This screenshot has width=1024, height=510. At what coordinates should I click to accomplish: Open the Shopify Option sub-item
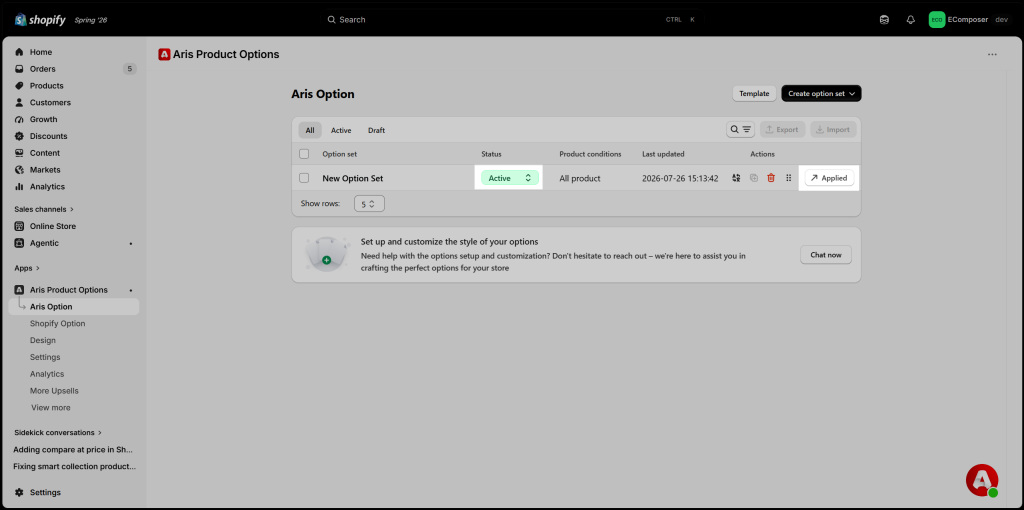coord(57,323)
